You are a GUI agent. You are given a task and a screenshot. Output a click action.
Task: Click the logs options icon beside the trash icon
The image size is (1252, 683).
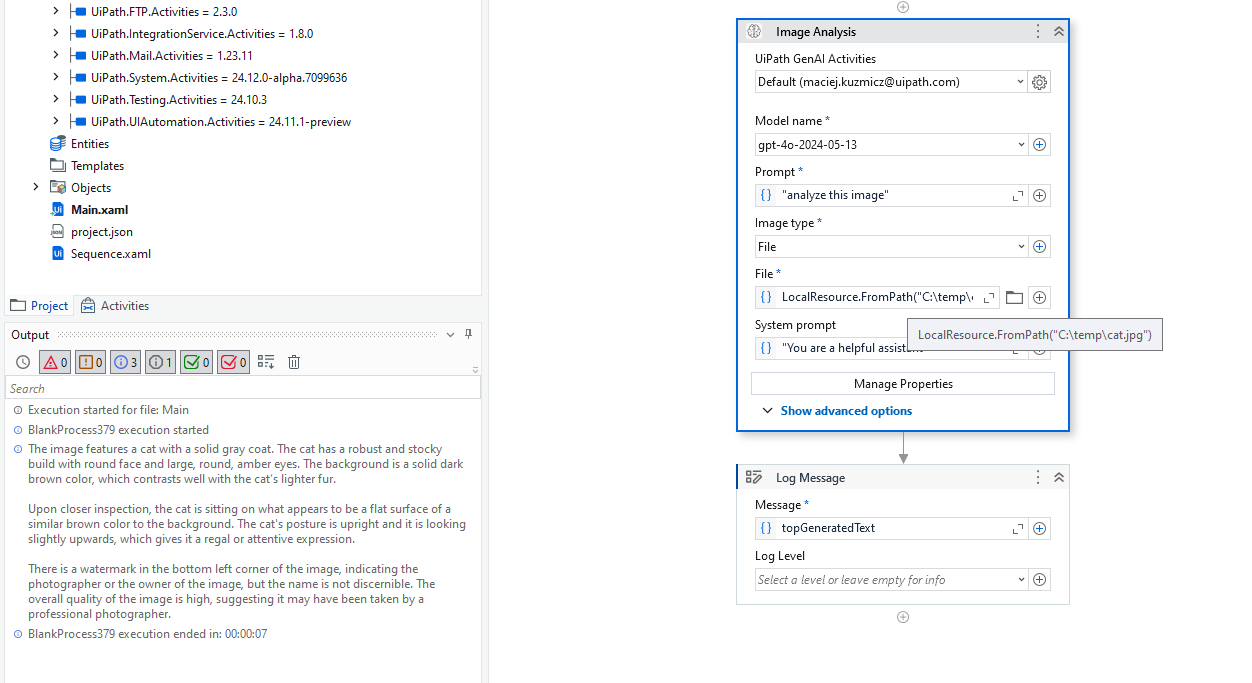click(265, 361)
